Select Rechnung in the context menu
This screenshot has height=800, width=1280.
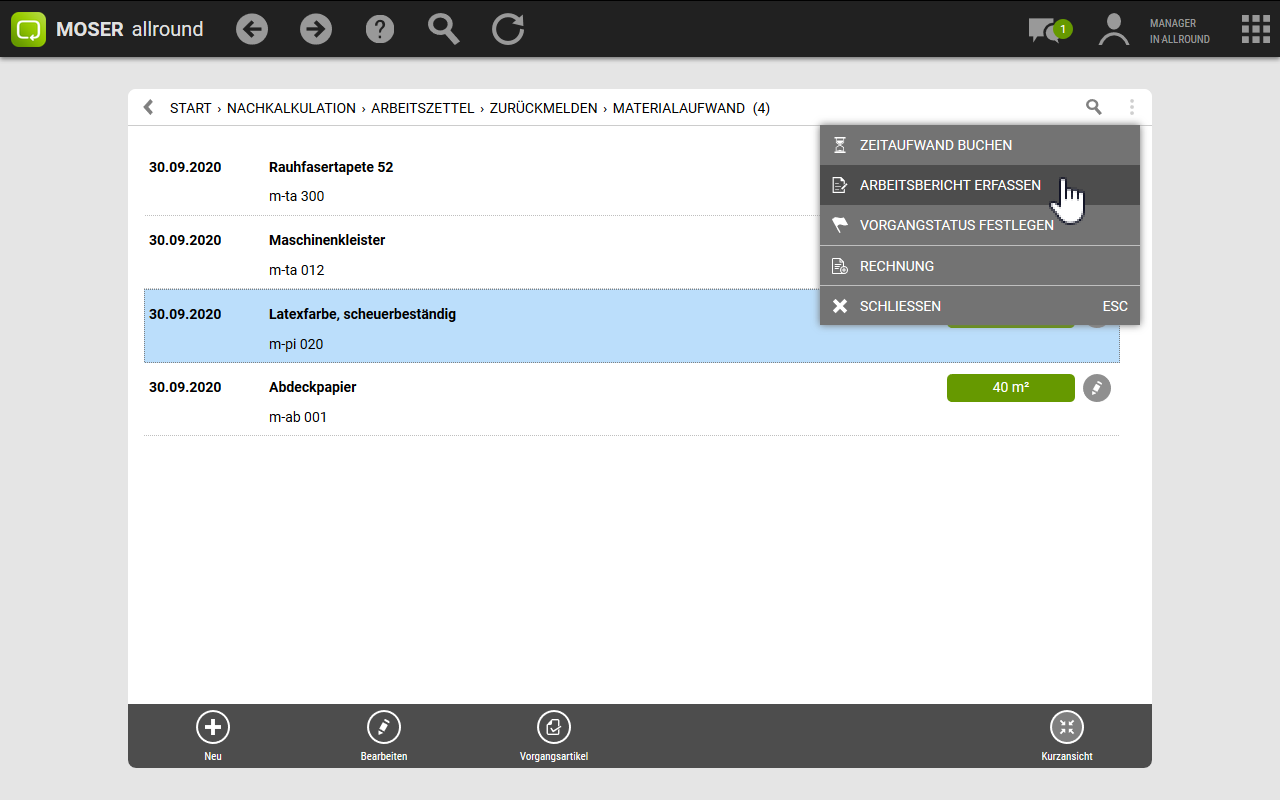(x=896, y=266)
